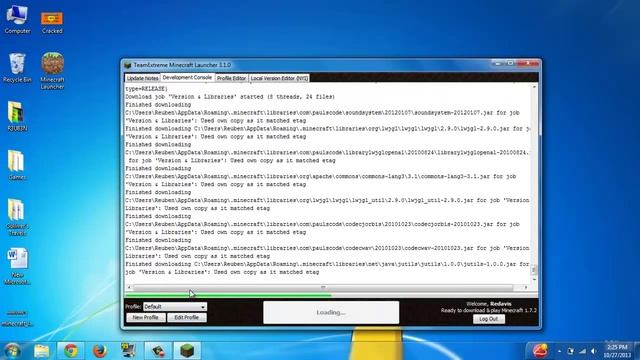This screenshot has width=640, height=360.
Task: Open Firefox from the taskbar
Action: pyautogui.click(x=100, y=351)
